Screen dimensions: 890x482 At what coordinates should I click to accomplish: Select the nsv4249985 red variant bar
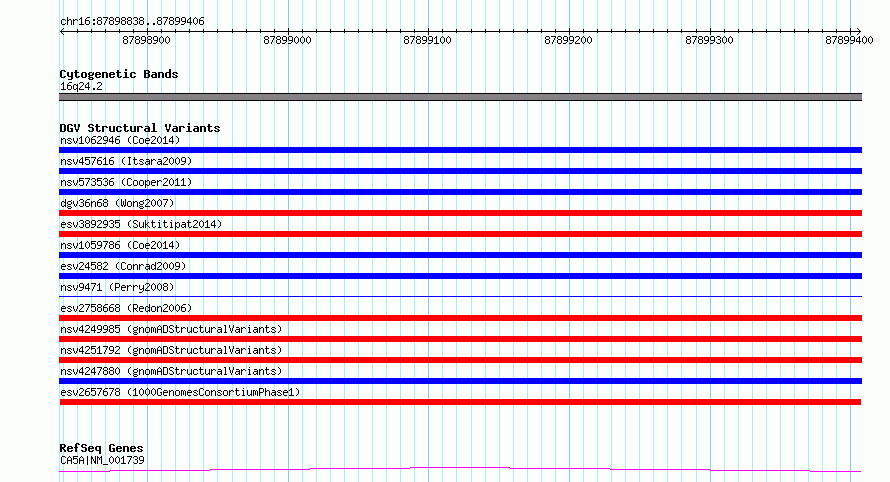coord(460,339)
